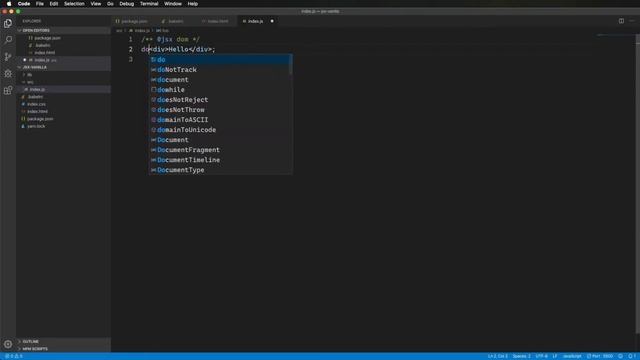Choose the 'DocumentTimeline' suggestion

pyautogui.click(x=220, y=160)
